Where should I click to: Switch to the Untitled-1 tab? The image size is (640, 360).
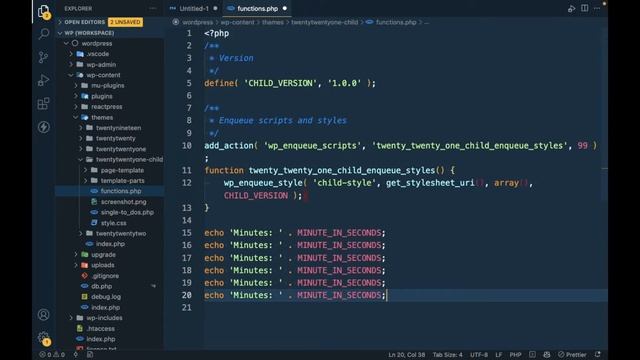coord(194,9)
